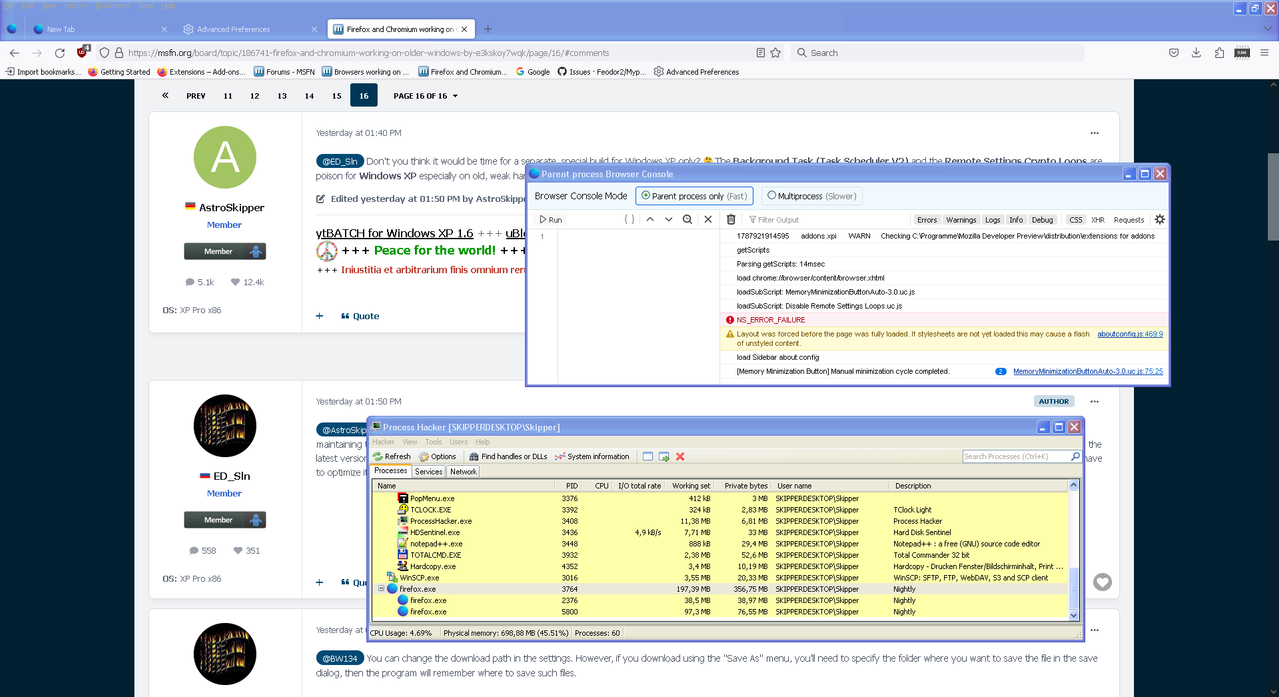Open the uBlock Origin toolbar icon
This screenshot has height=697, width=1279.
point(82,52)
